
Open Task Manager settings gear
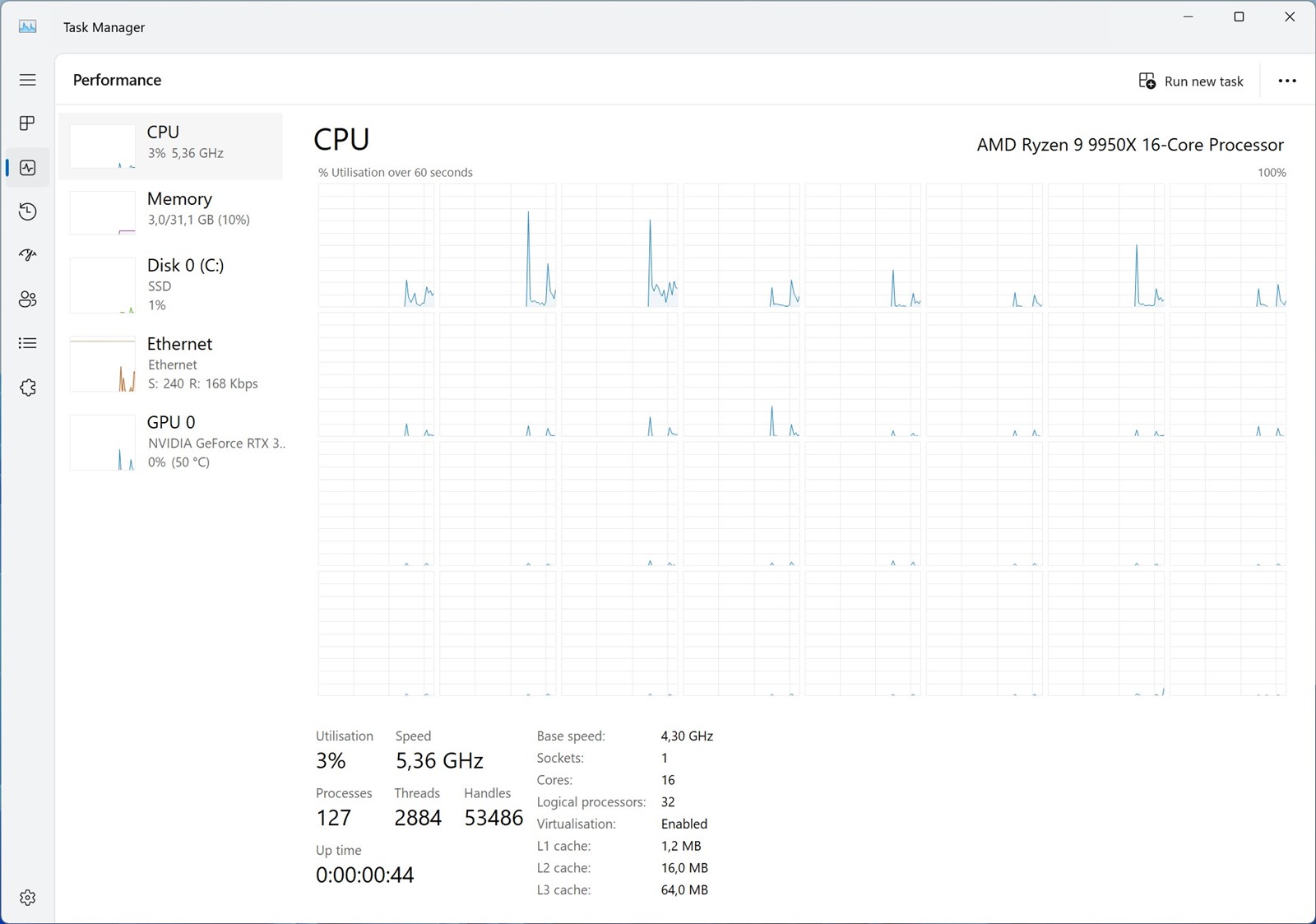[x=28, y=898]
